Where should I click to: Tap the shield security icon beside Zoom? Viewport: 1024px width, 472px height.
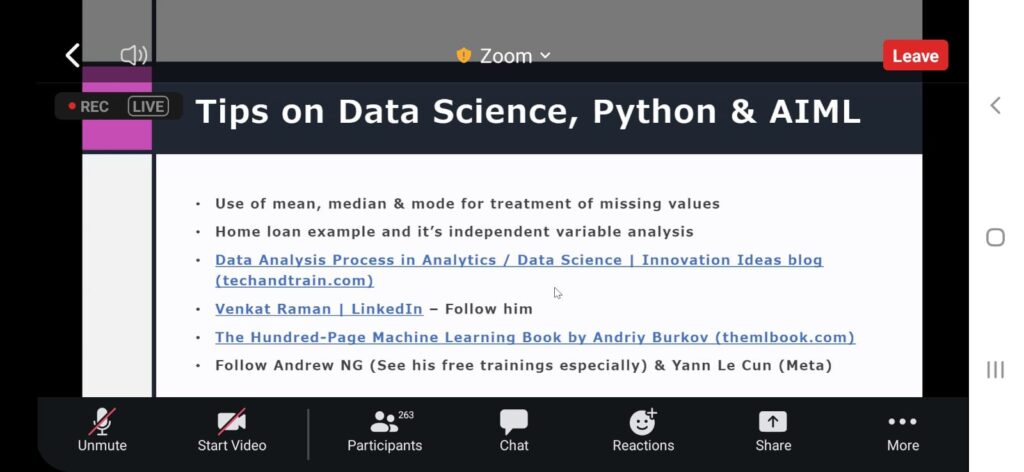coord(464,56)
